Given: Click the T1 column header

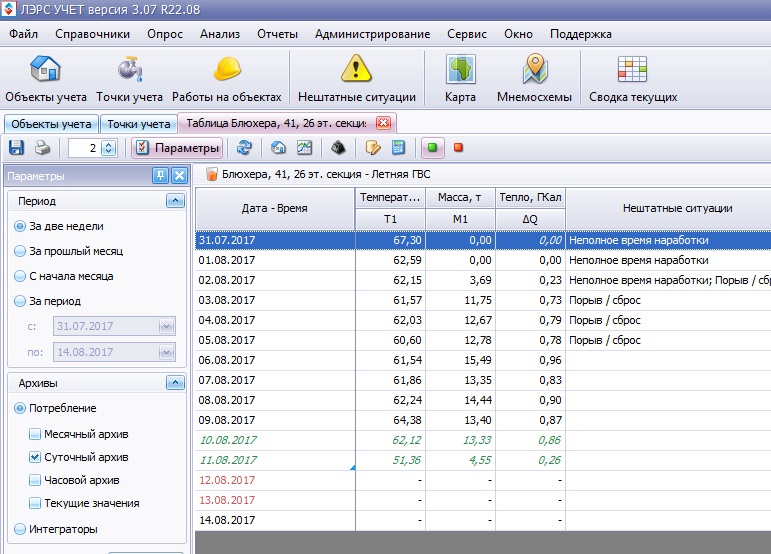Looking at the screenshot, I should tap(390, 219).
